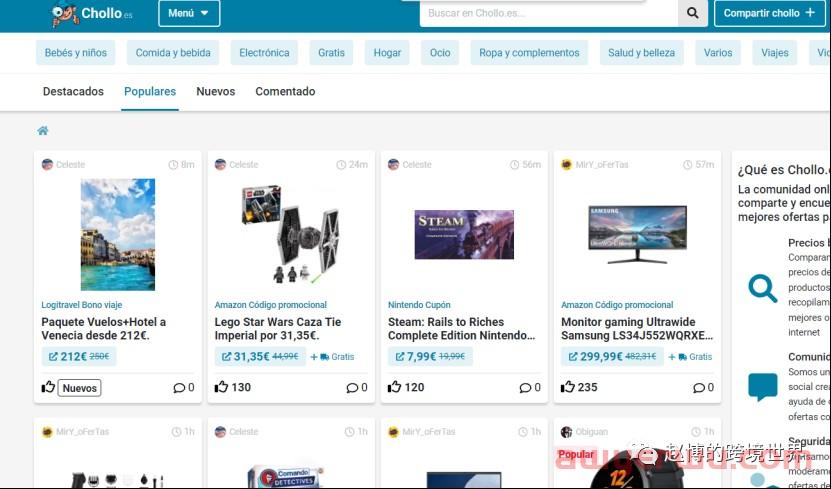Switch to Comentado tab
The width and height of the screenshot is (831, 489).
point(285,91)
